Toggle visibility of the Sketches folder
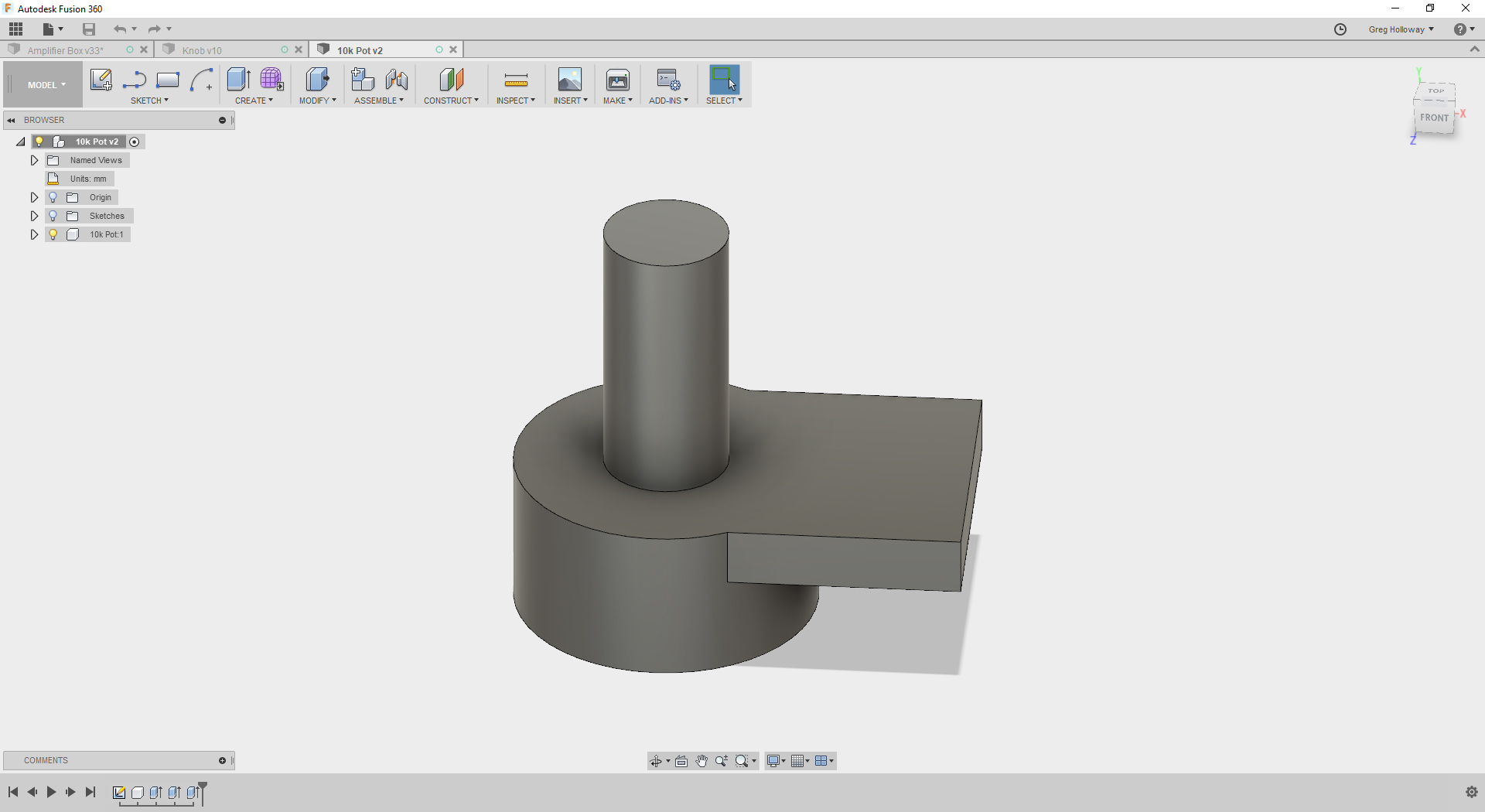 (x=53, y=216)
